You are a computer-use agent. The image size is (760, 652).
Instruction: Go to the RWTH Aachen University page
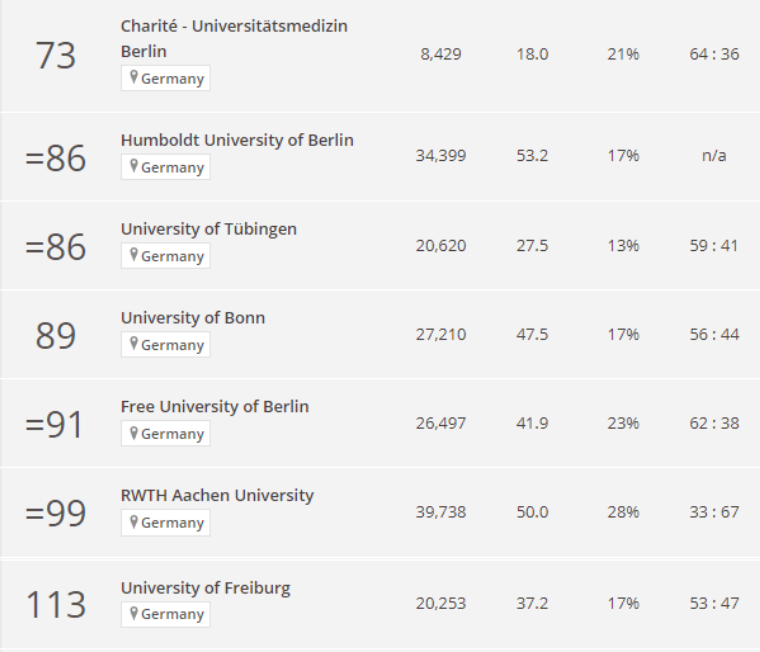click(217, 495)
